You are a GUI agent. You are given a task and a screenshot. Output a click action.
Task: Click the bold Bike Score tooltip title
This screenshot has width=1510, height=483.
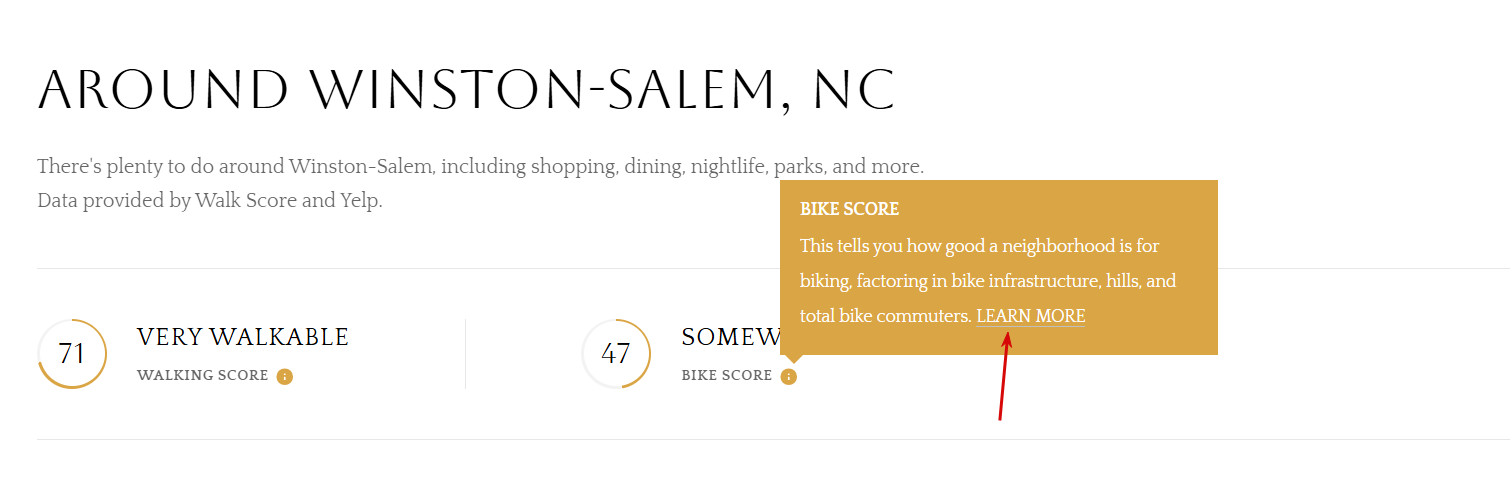click(x=850, y=209)
